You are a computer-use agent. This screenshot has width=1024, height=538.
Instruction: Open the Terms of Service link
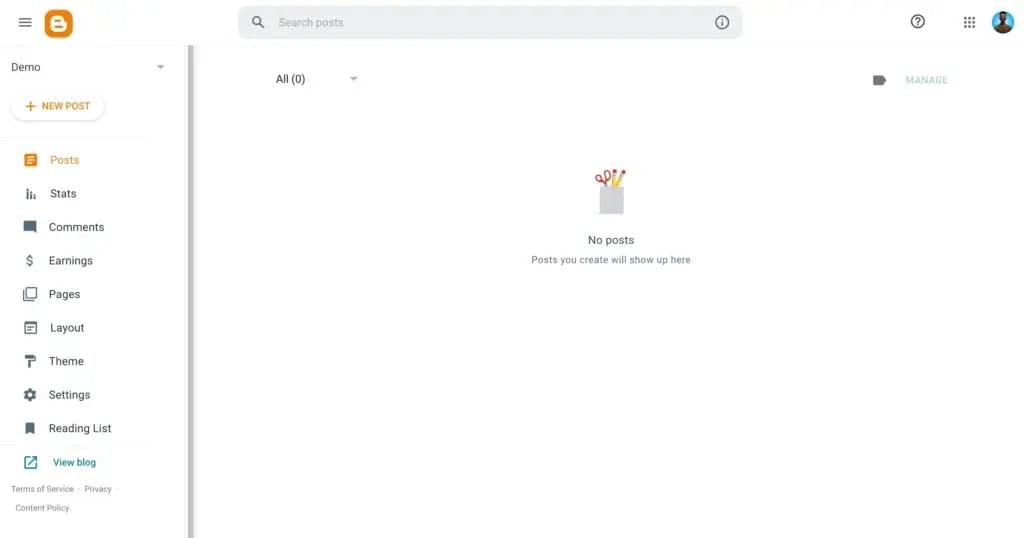tap(42, 489)
